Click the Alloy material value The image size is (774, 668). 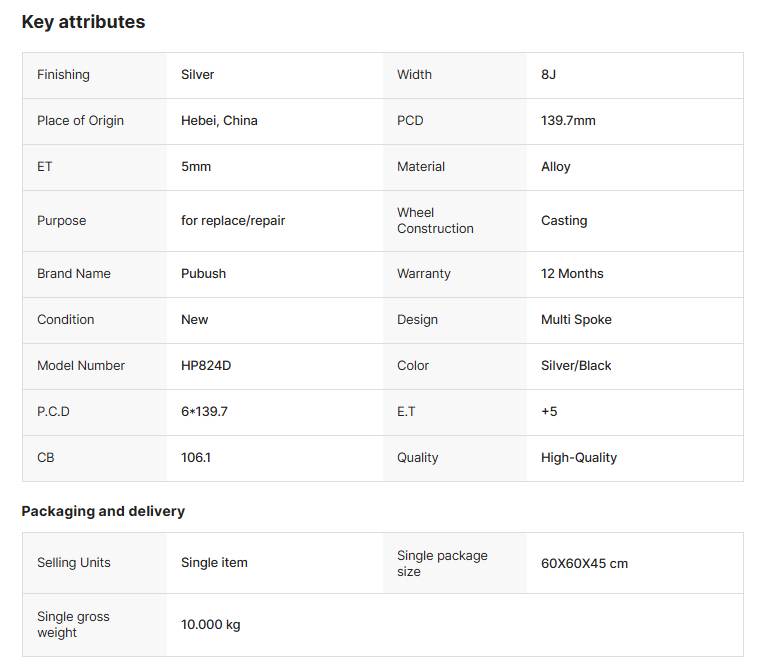[555, 167]
